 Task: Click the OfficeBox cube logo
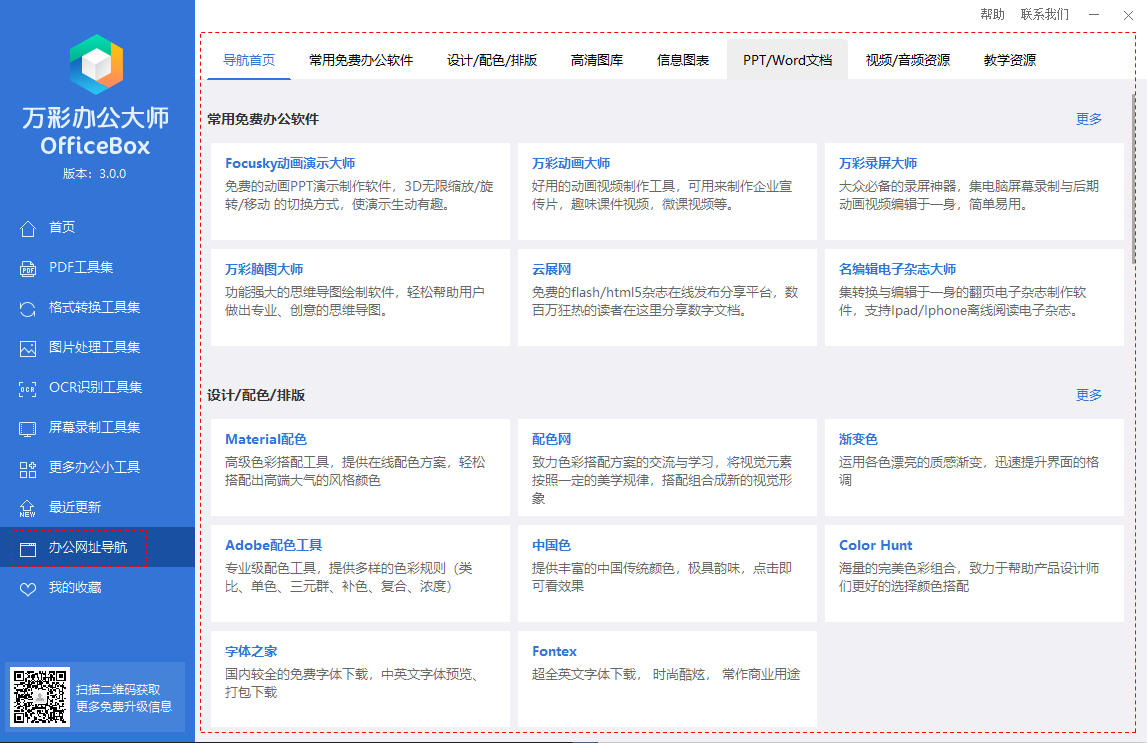tap(96, 65)
